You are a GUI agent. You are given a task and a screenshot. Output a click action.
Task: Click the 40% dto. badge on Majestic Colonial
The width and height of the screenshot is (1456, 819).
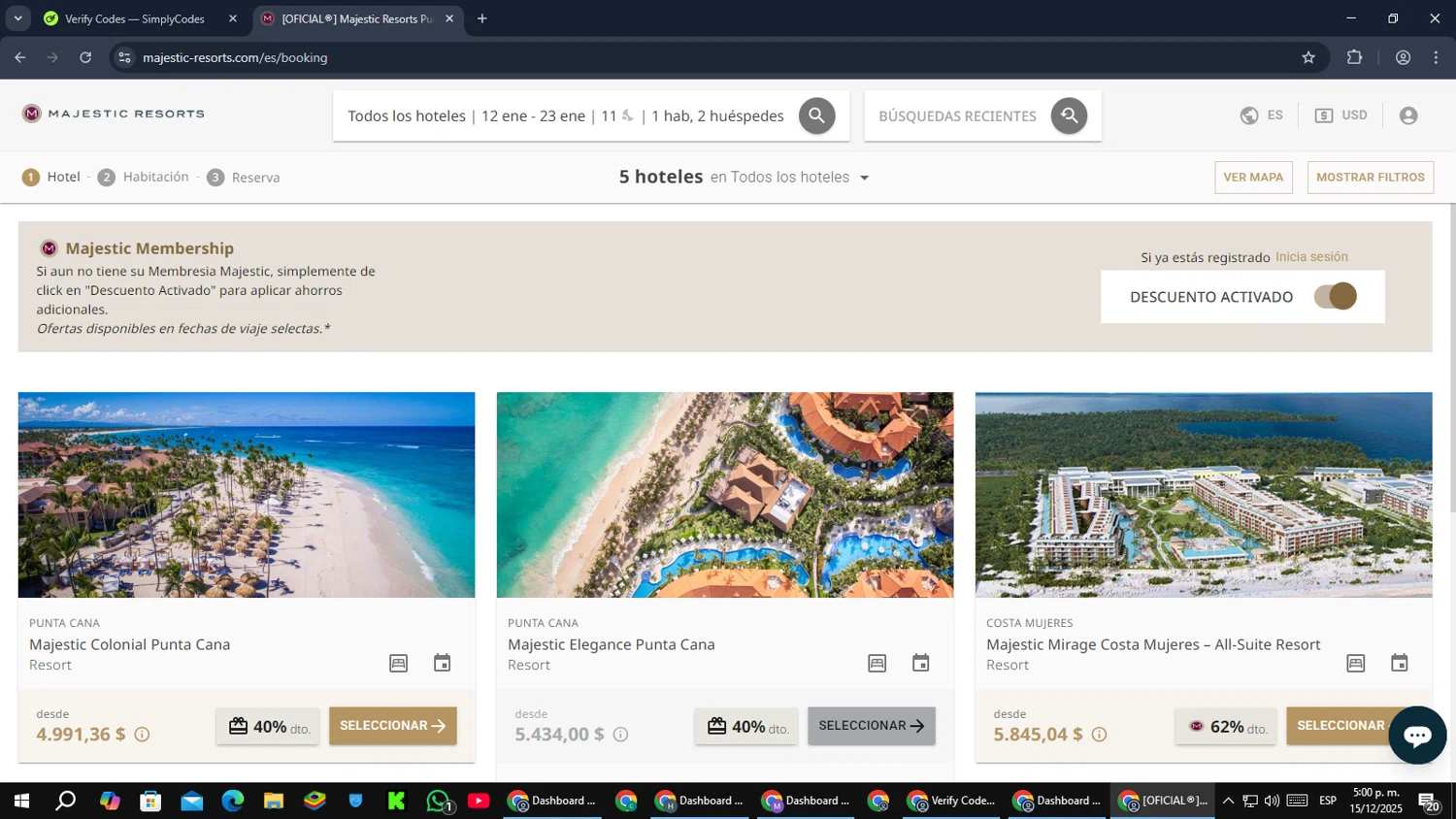pyautogui.click(x=268, y=727)
